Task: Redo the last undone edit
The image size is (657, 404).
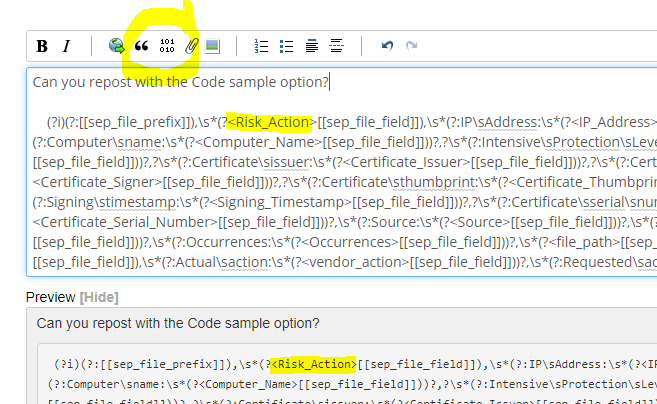Action: (411, 45)
